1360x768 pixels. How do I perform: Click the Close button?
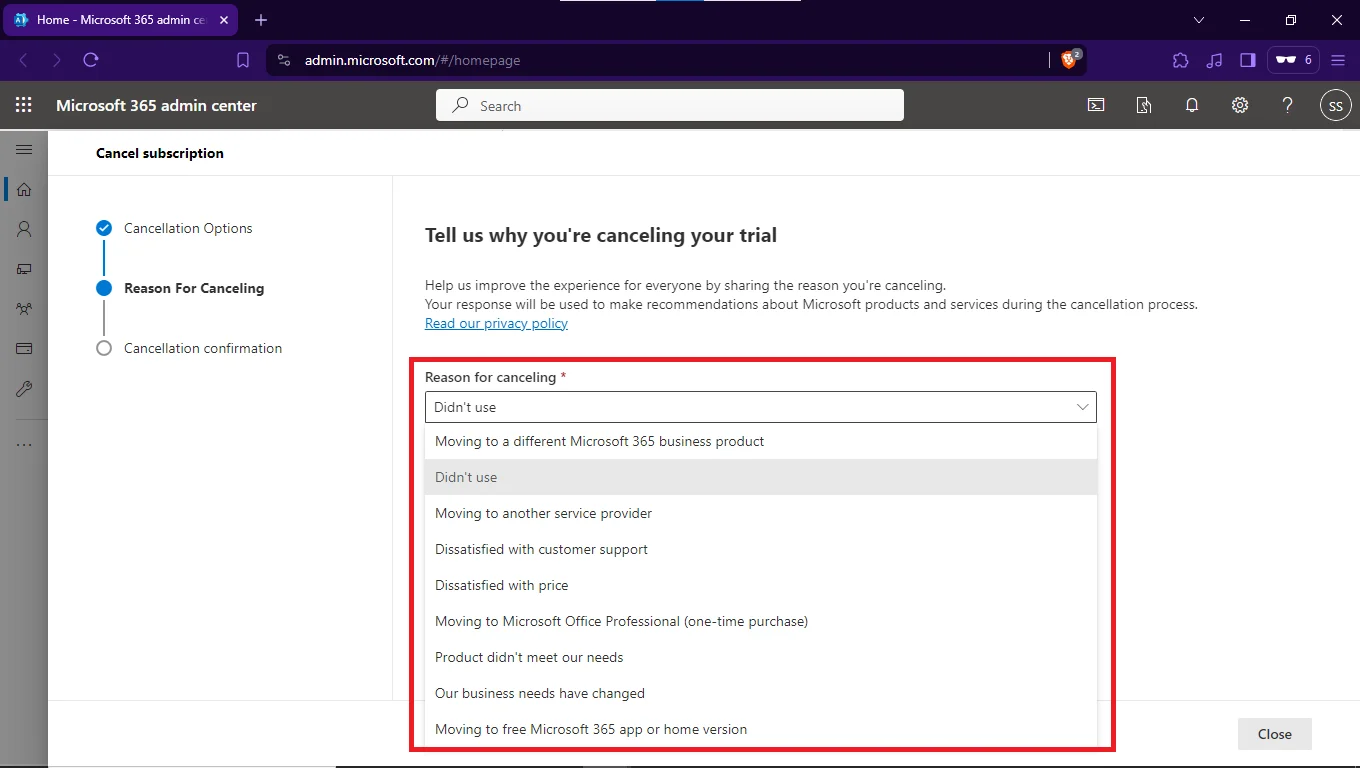coord(1275,734)
